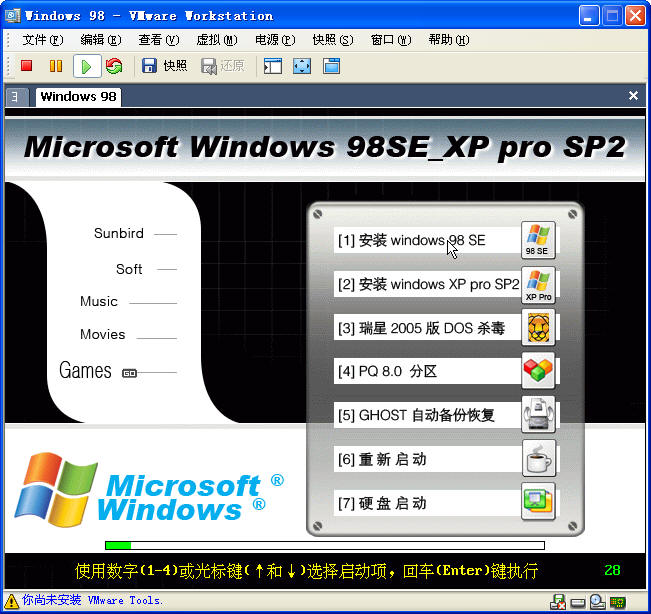Click the network adapter status bar icon

click(x=617, y=602)
